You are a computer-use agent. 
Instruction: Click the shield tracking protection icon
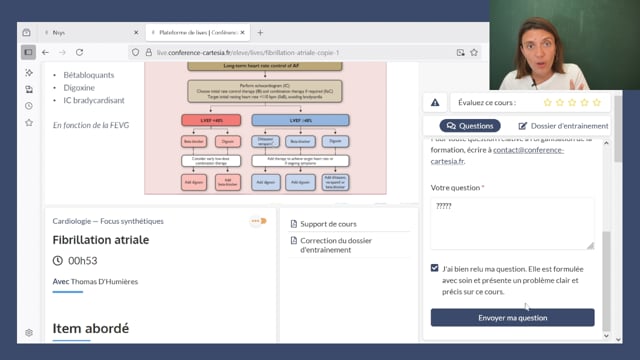136,52
